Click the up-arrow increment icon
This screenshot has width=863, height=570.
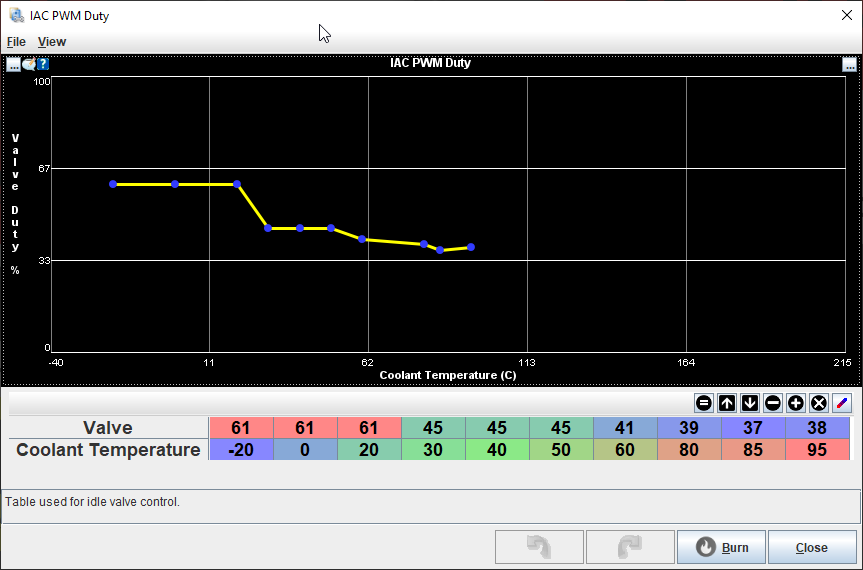(727, 403)
